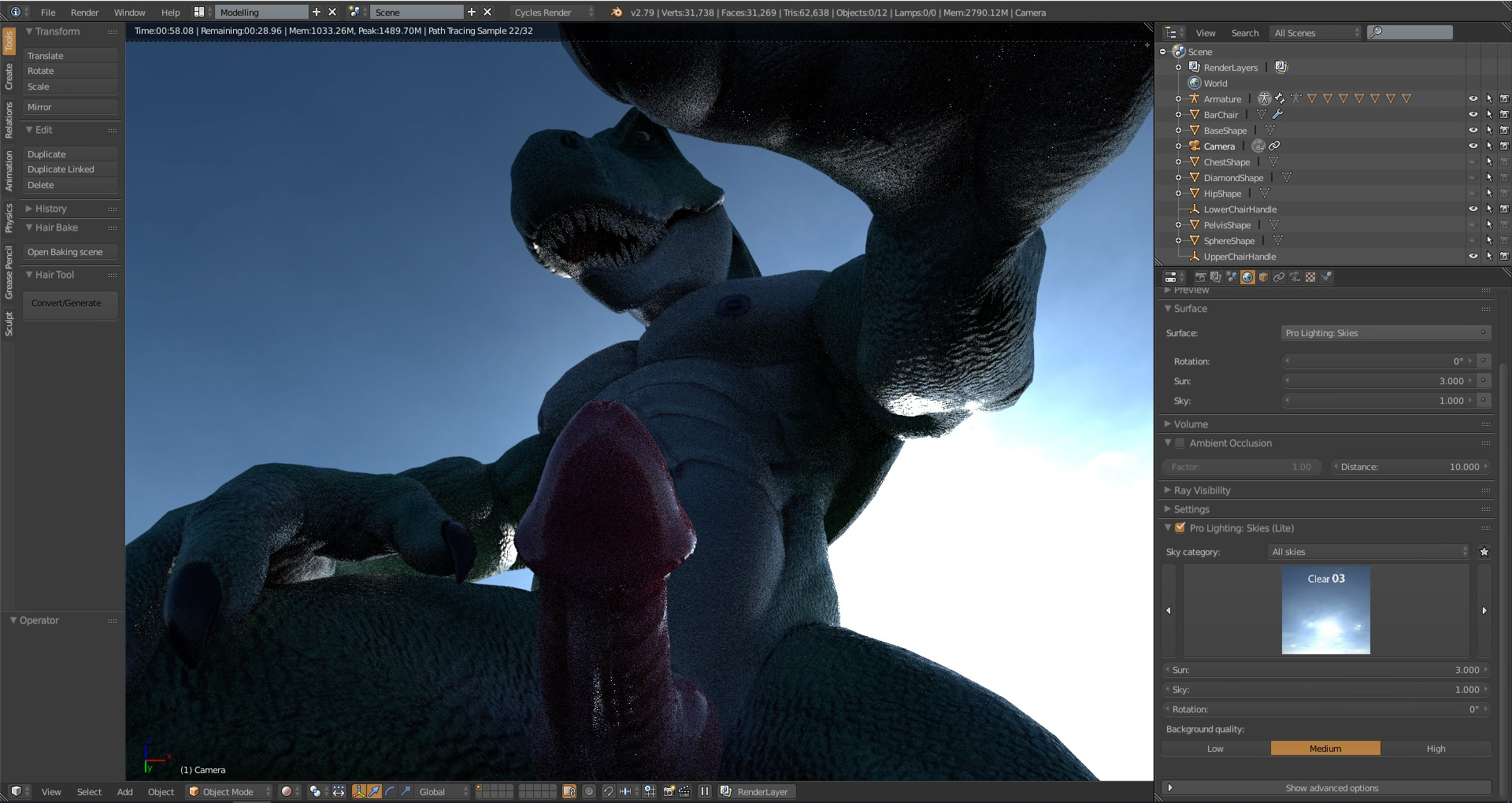This screenshot has height=803, width=1512.
Task: Open the Render menu
Action: click(84, 12)
